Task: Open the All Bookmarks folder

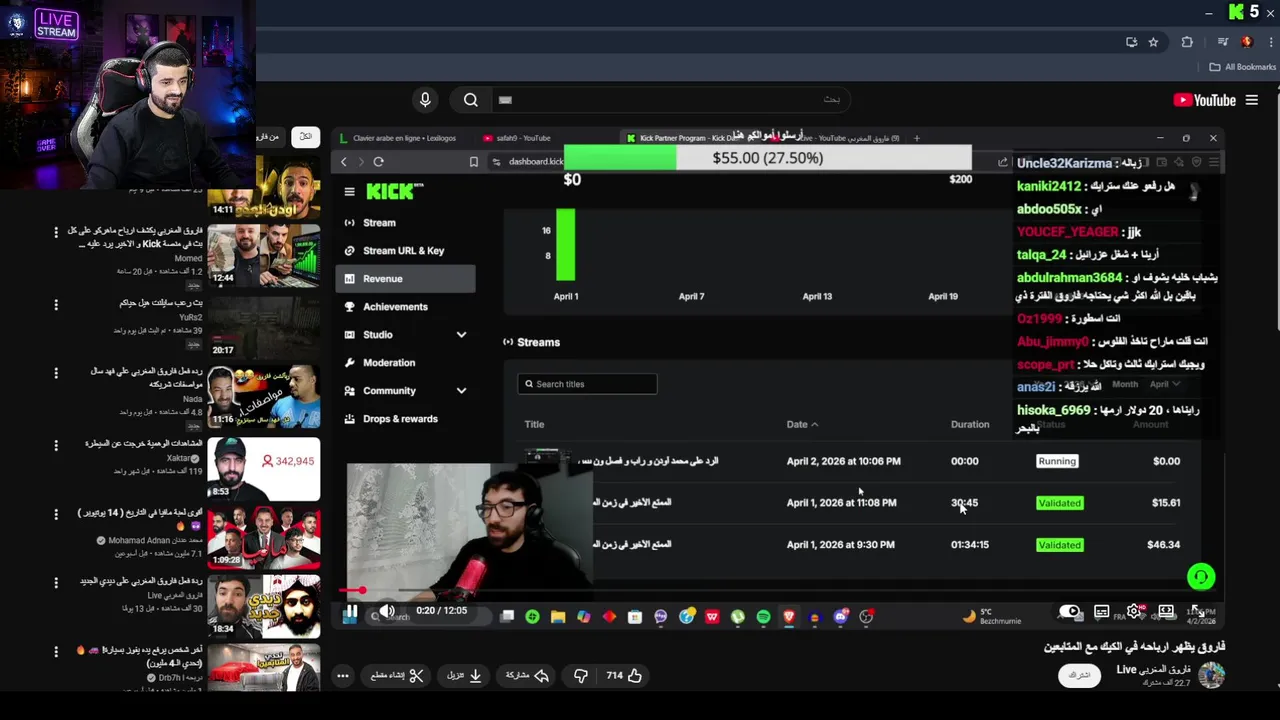Action: tap(1243, 67)
